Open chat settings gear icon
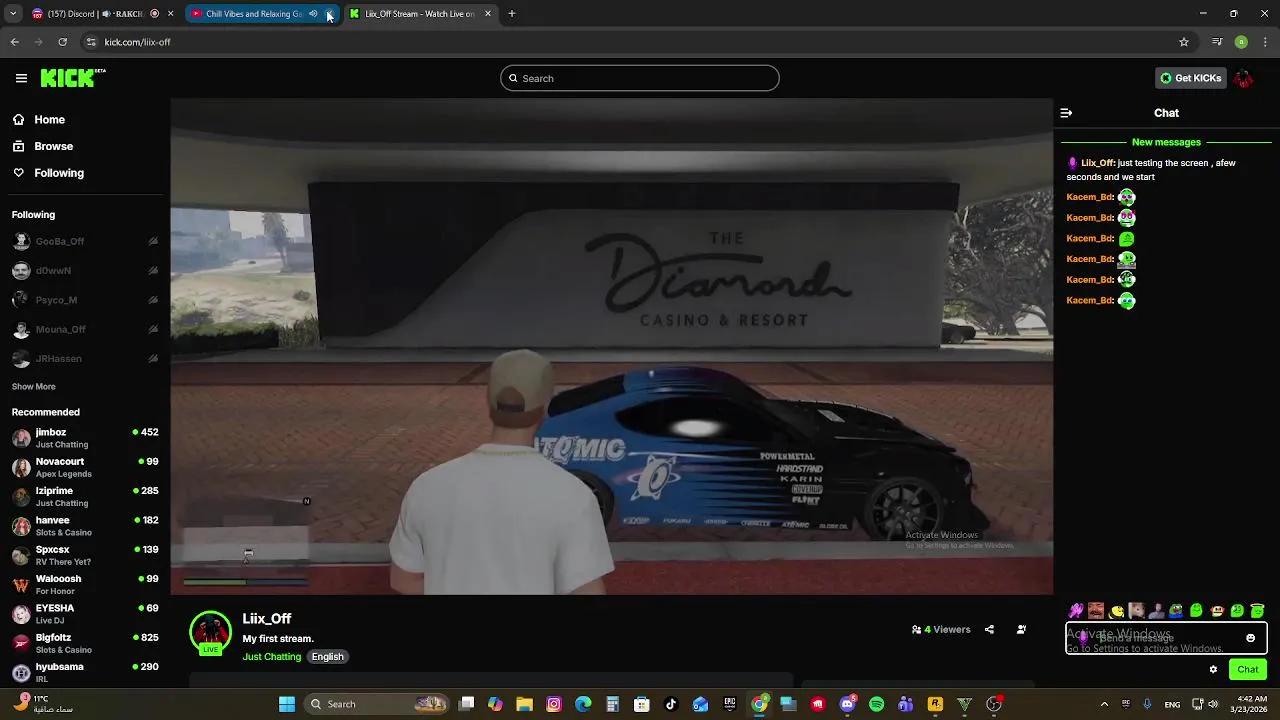This screenshot has width=1280, height=720. (1213, 669)
